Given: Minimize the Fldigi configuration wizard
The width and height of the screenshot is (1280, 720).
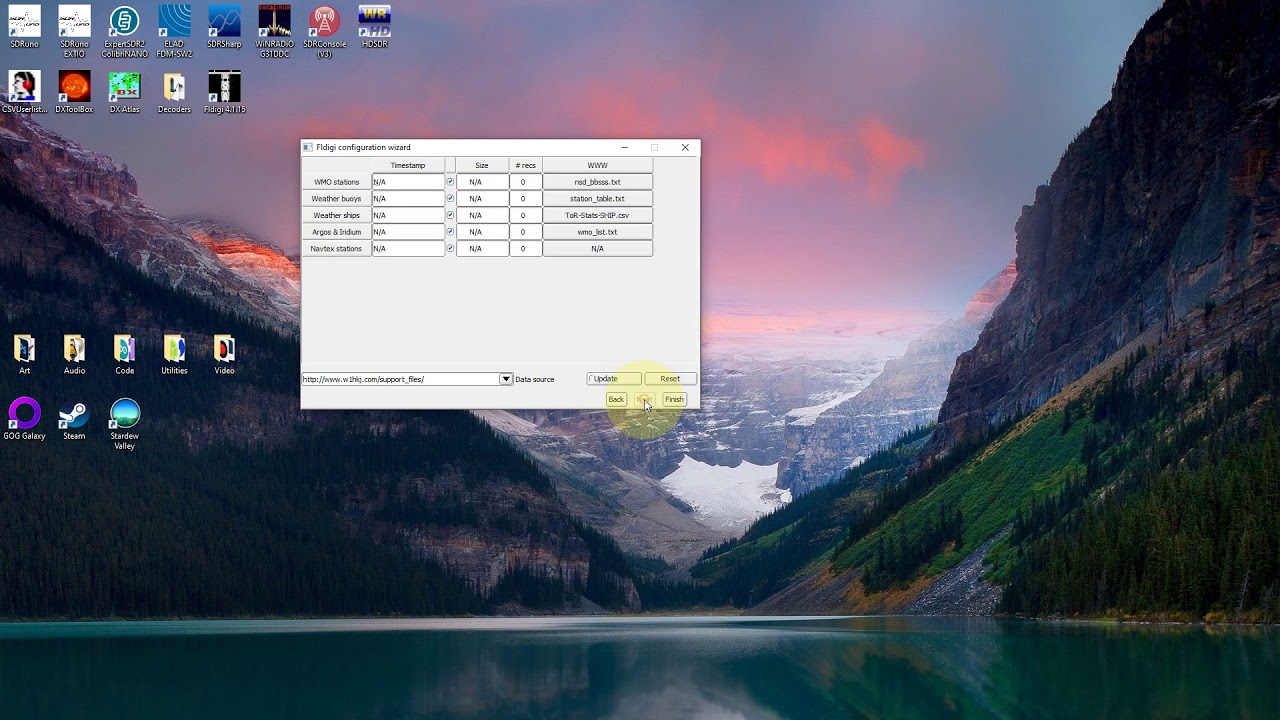Looking at the screenshot, I should [624, 147].
